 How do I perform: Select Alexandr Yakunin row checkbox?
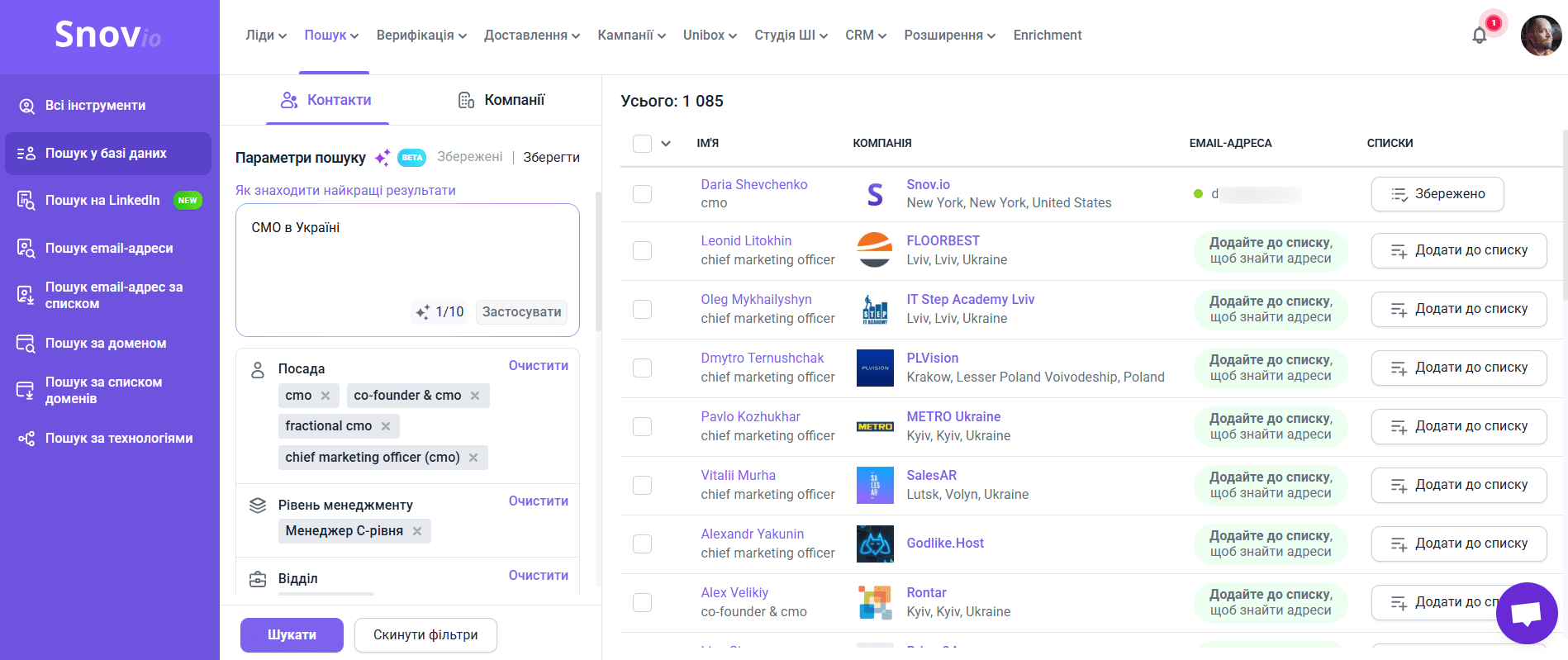(642, 544)
